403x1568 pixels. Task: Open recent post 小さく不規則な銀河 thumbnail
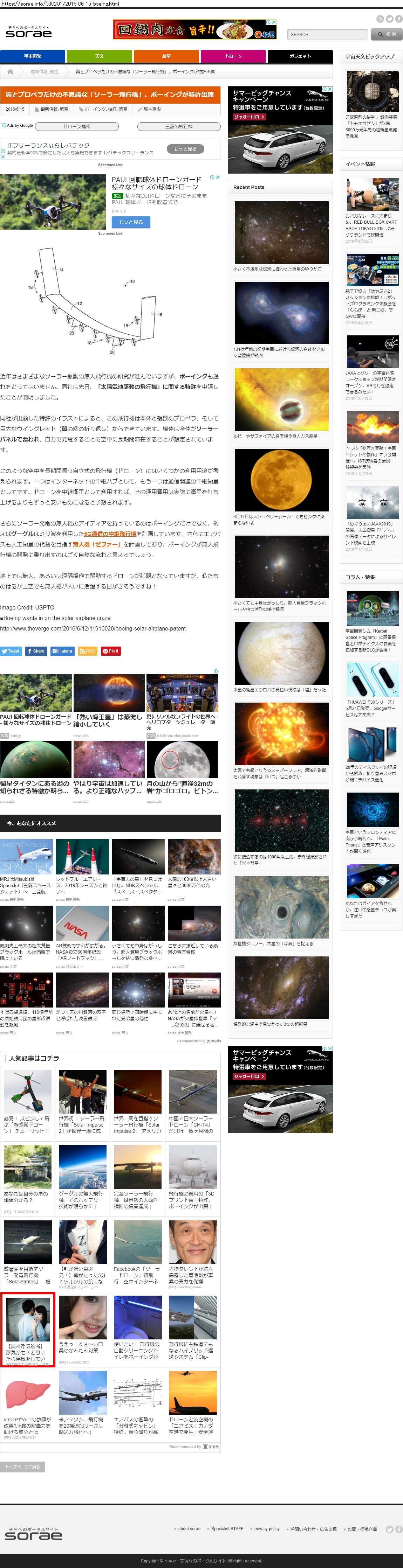[x=281, y=232]
